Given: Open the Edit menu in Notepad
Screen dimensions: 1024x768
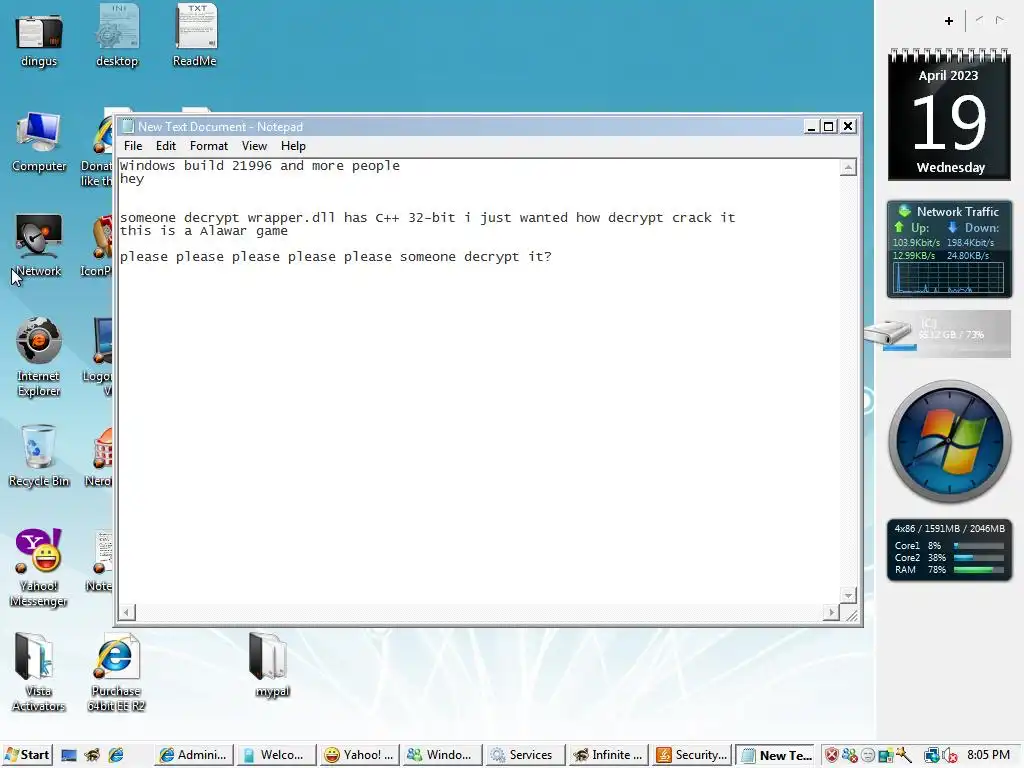Looking at the screenshot, I should (166, 146).
